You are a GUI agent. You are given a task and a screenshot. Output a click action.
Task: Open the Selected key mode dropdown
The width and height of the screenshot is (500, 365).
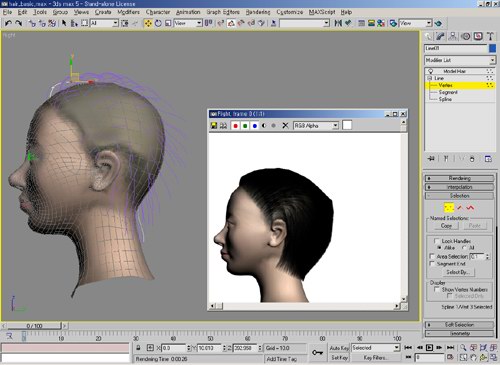[x=375, y=348]
